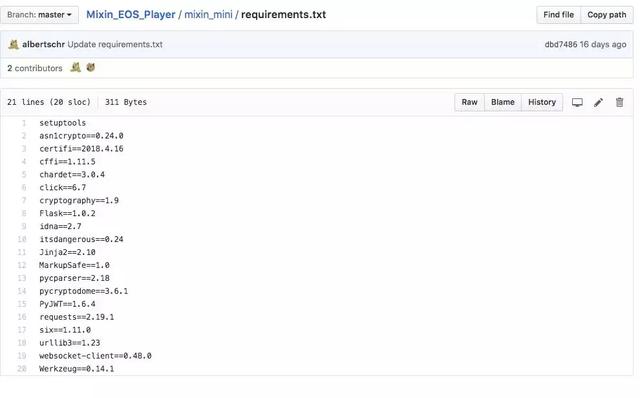640x398 pixels.
Task: Open the second contributor avatar
Action: [x=91, y=67]
